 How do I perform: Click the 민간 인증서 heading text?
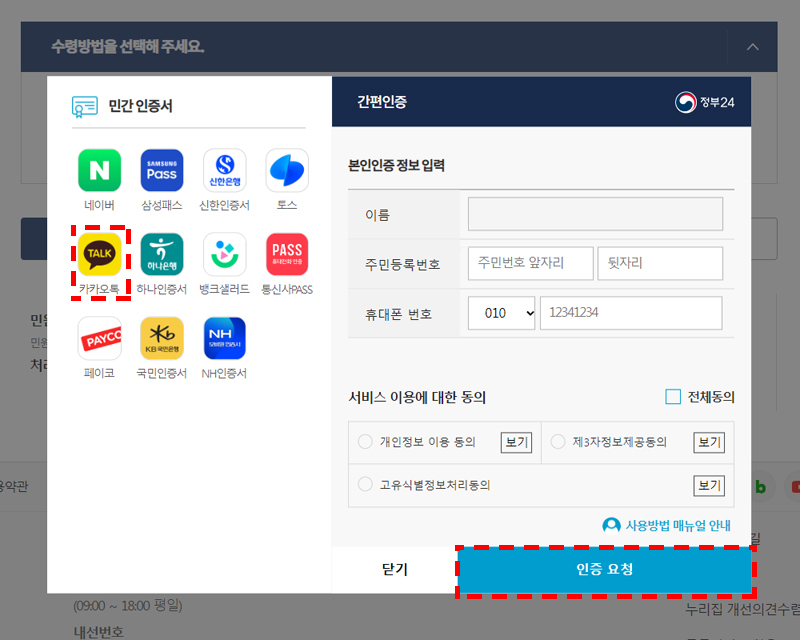[x=140, y=106]
